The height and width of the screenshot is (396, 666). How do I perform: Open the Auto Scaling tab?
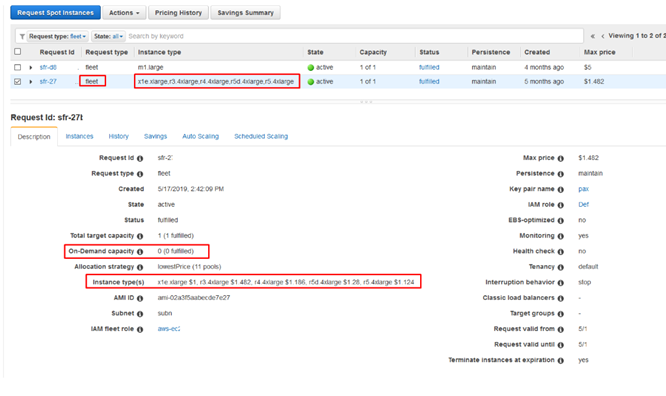[200, 136]
